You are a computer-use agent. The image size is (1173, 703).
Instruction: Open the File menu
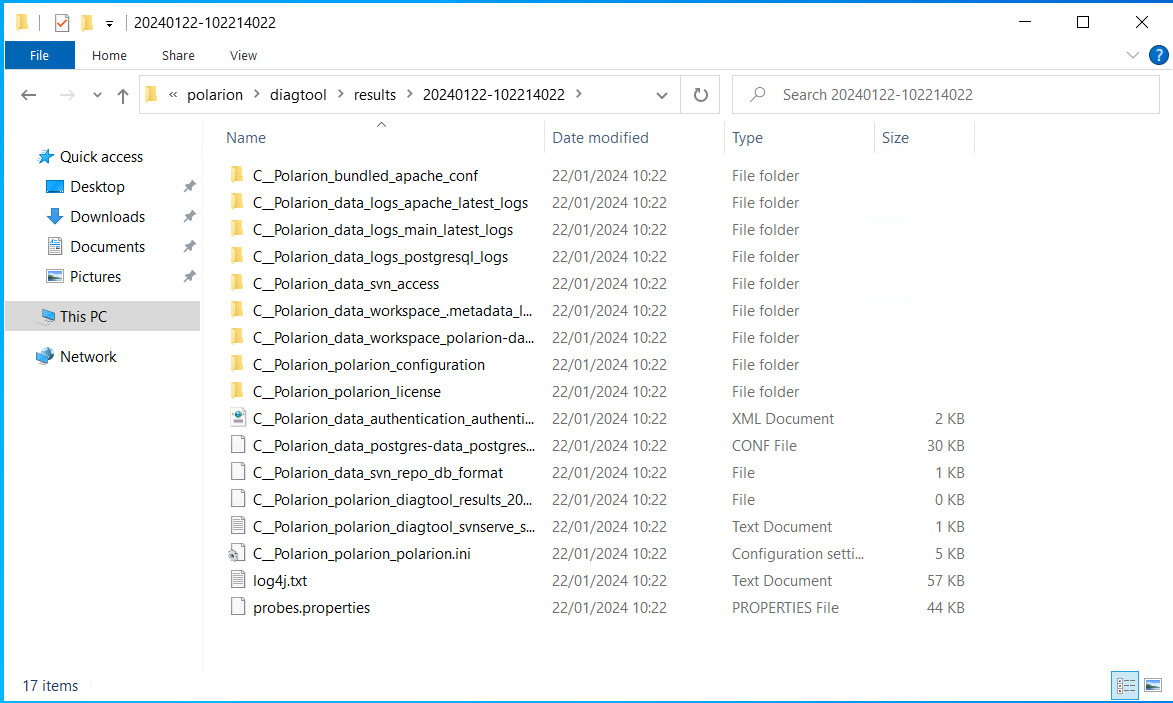pos(39,55)
